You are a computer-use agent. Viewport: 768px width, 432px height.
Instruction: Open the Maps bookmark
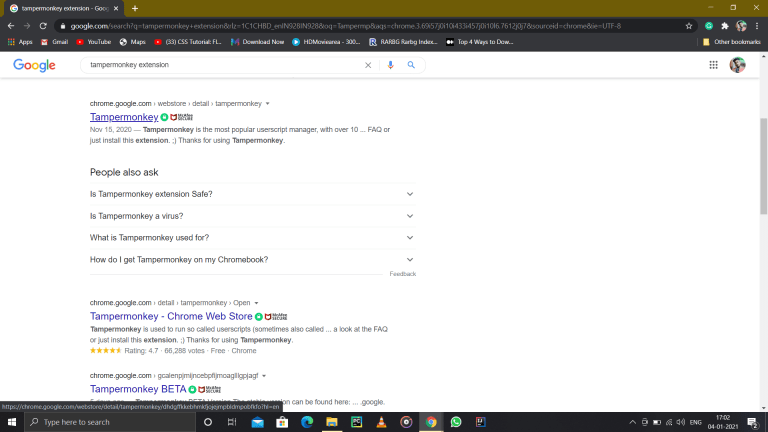click(x=133, y=42)
